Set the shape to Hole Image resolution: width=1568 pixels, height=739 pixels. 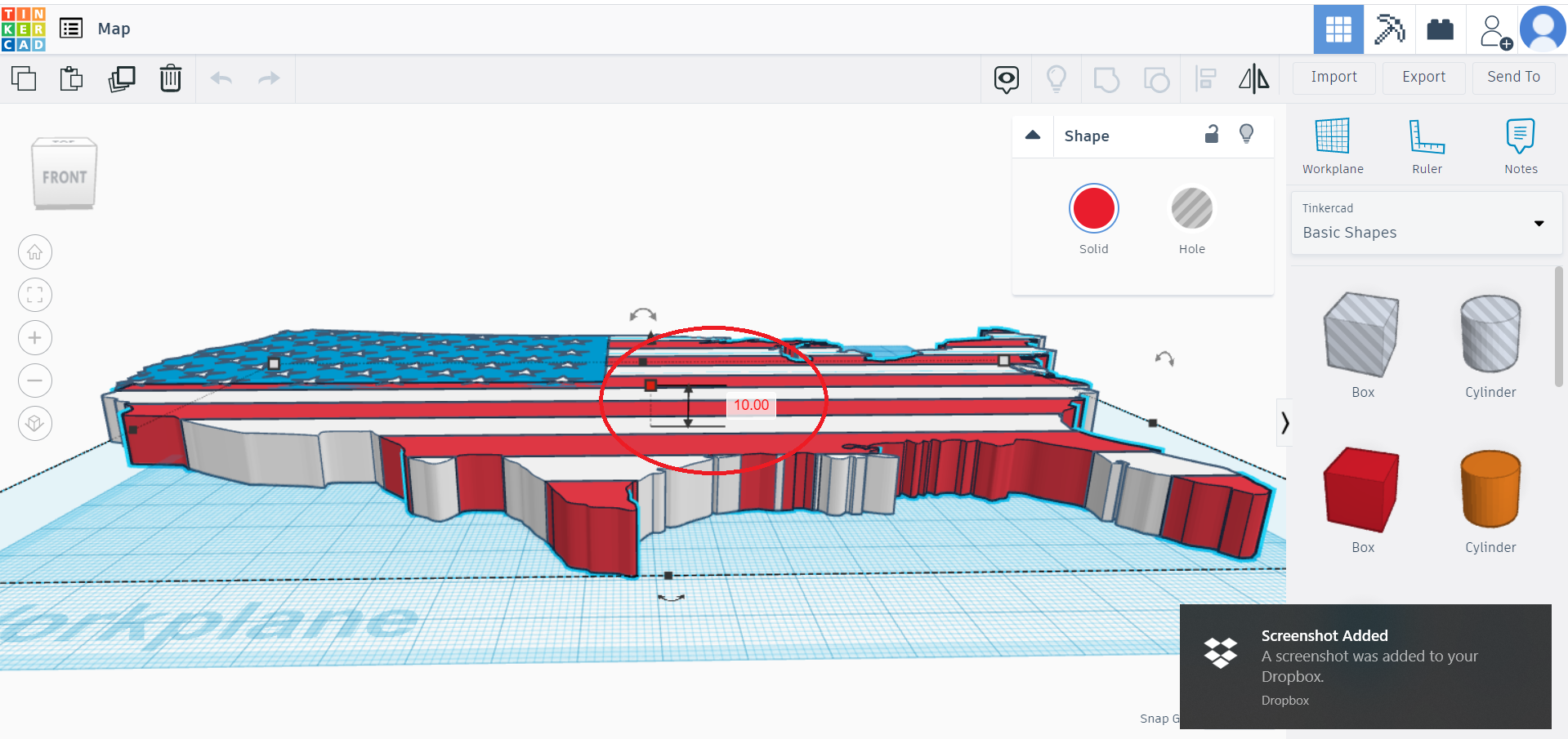(1192, 208)
